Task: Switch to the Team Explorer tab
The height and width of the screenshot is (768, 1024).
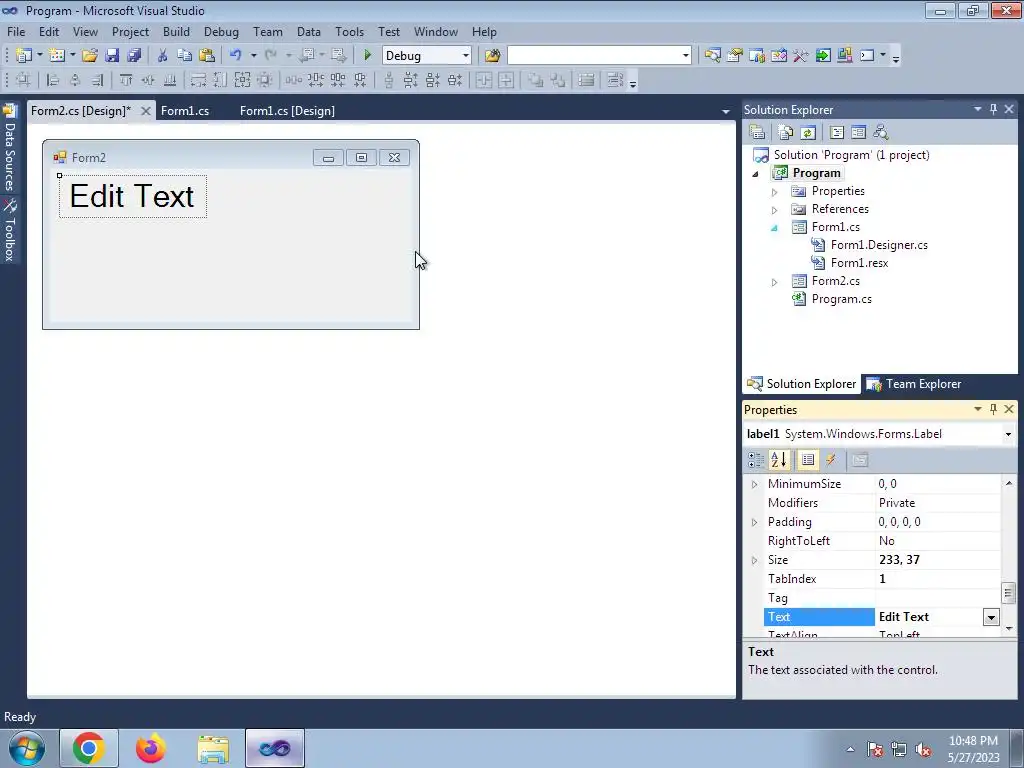Action: point(914,384)
